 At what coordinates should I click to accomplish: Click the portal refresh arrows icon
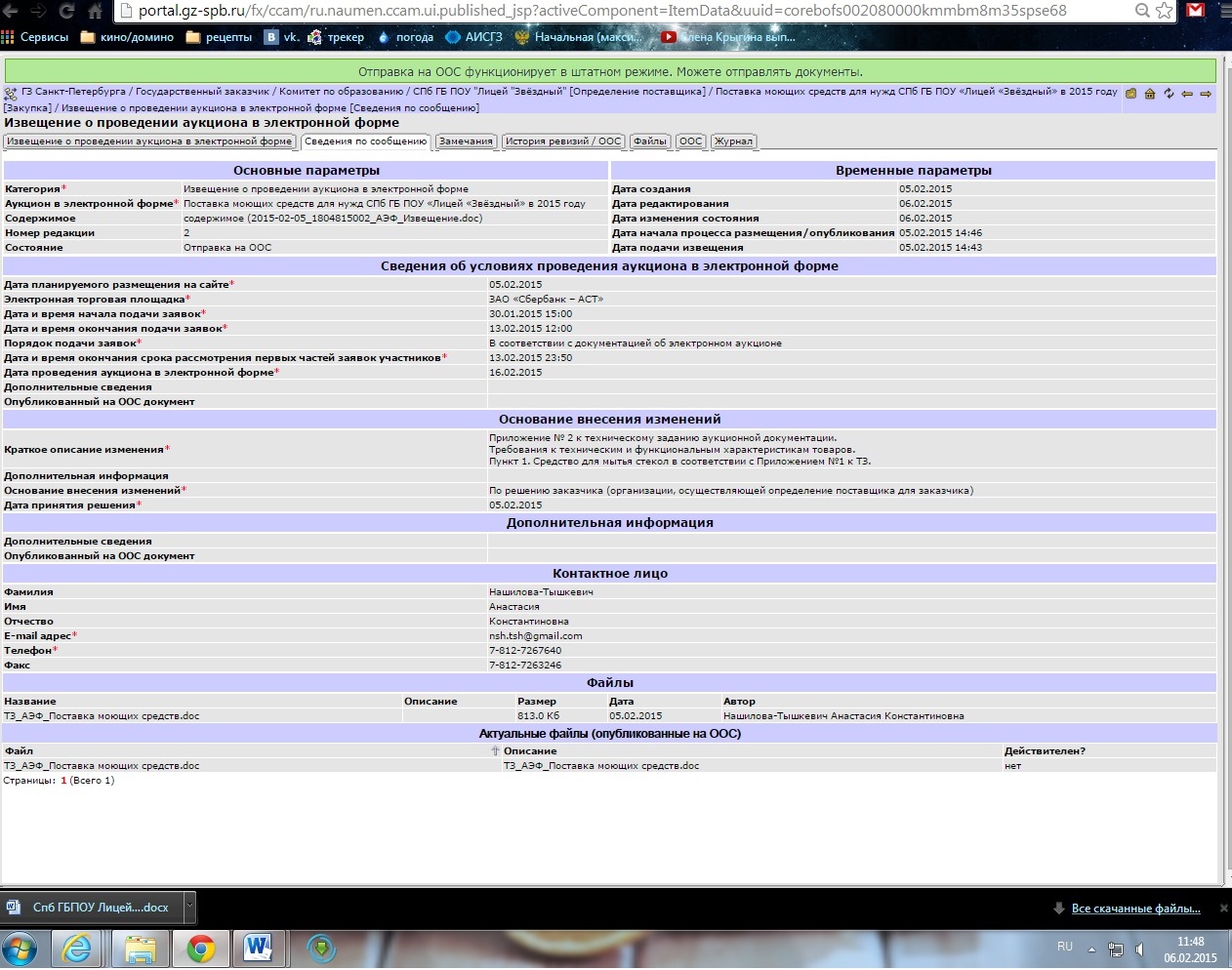coord(1168,94)
